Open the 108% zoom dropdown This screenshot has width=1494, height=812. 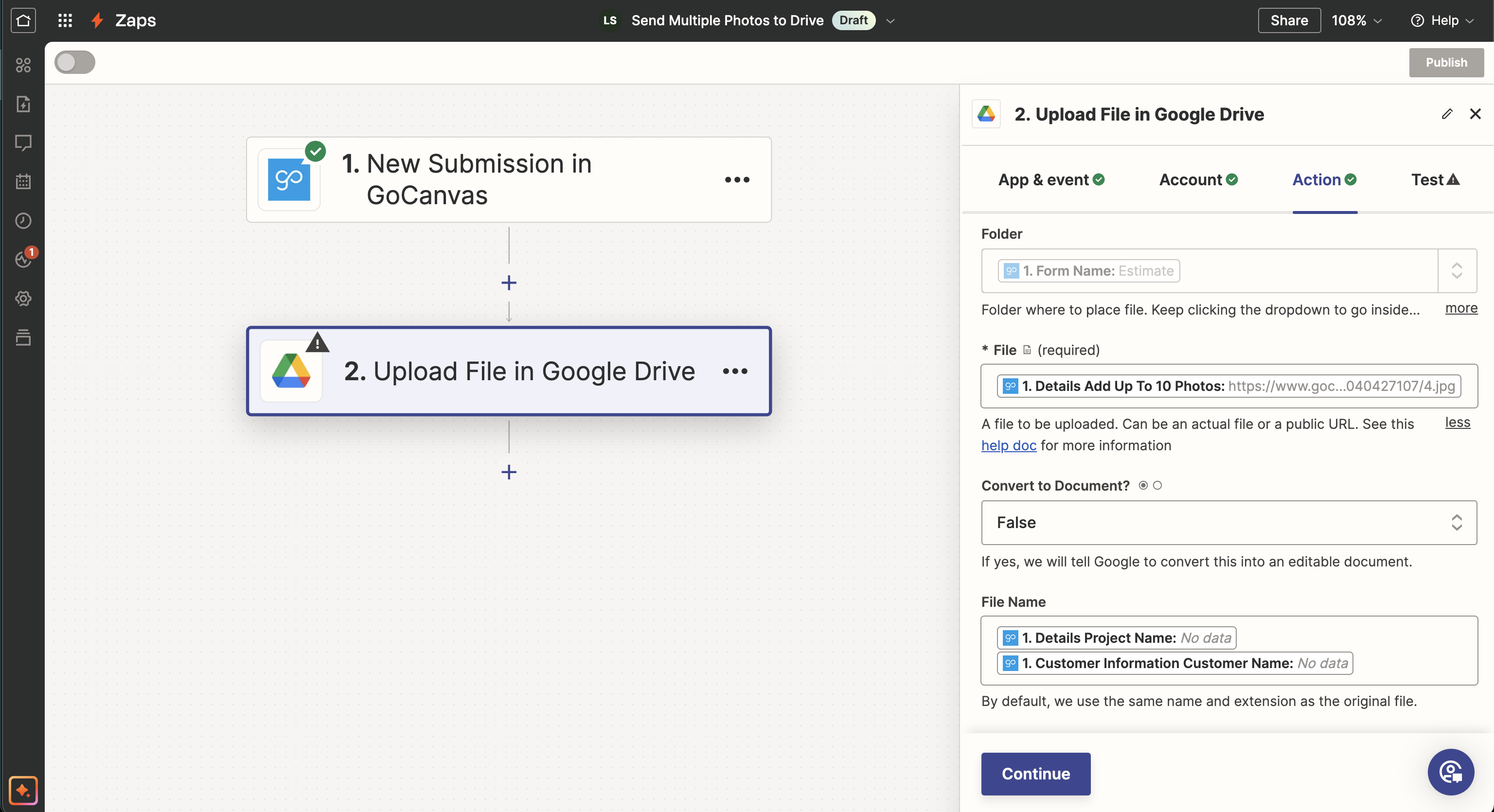pyautogui.click(x=1356, y=20)
